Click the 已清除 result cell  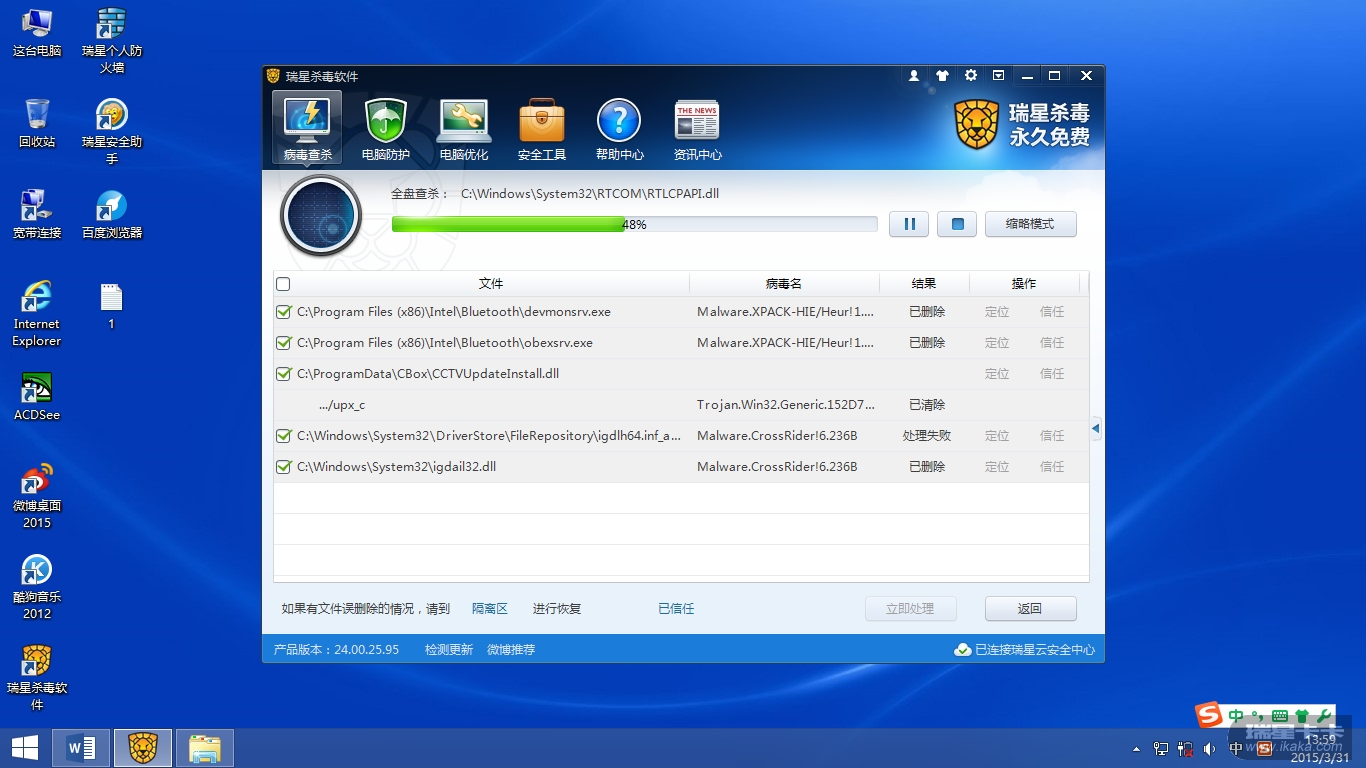click(927, 405)
